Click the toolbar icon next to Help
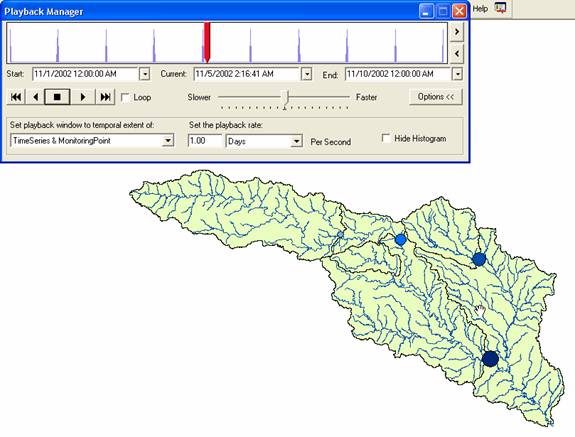 (x=501, y=8)
